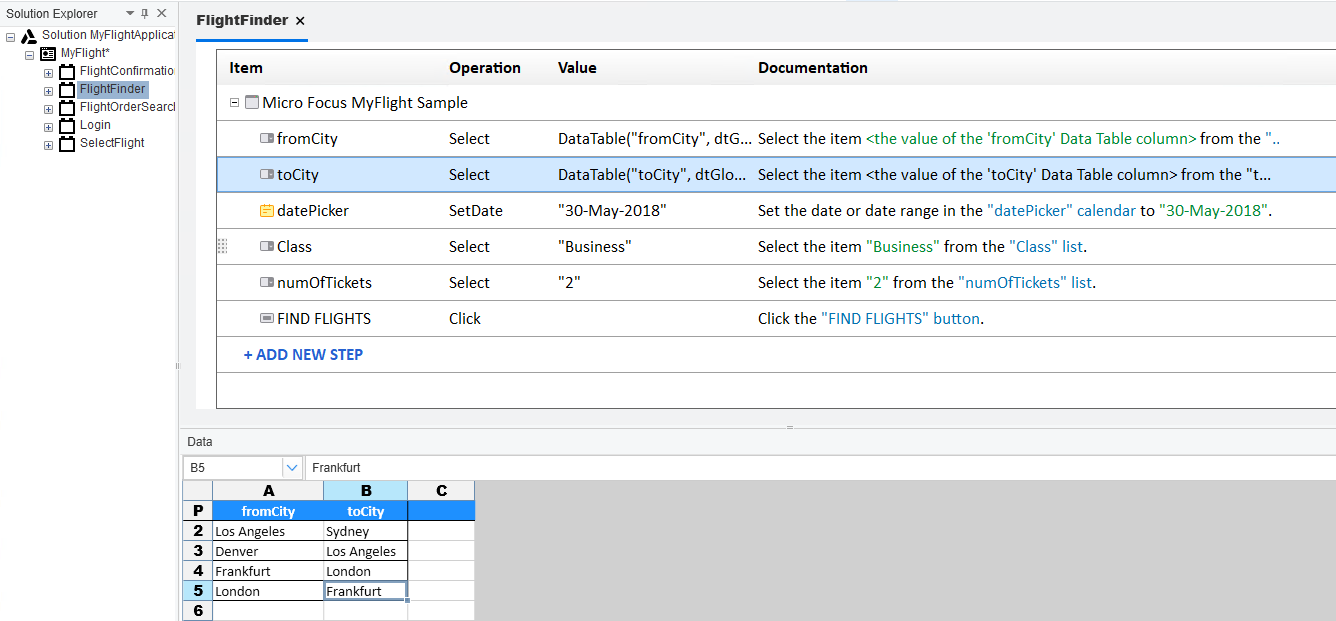Expand the FlightConfirmation tree node
Viewport: 1336px width, 621px height.
point(48,72)
